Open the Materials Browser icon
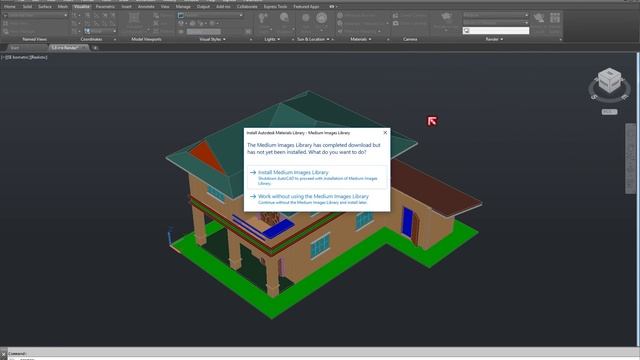The height and width of the screenshot is (360, 640). coord(340,16)
